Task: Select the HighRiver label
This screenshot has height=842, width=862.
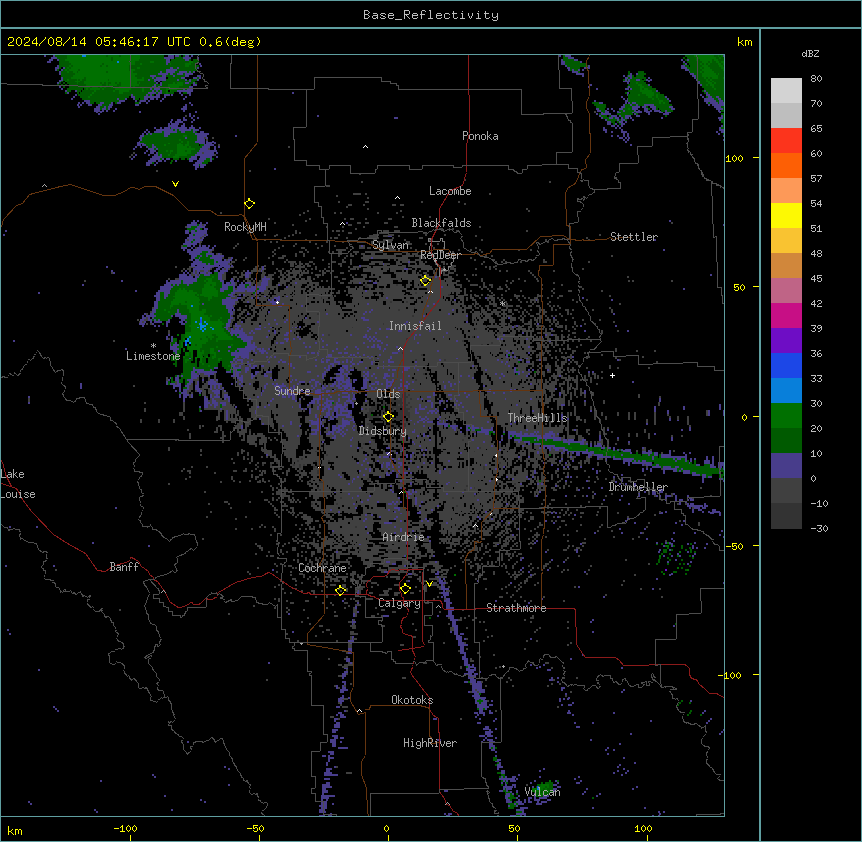Action: (430, 743)
